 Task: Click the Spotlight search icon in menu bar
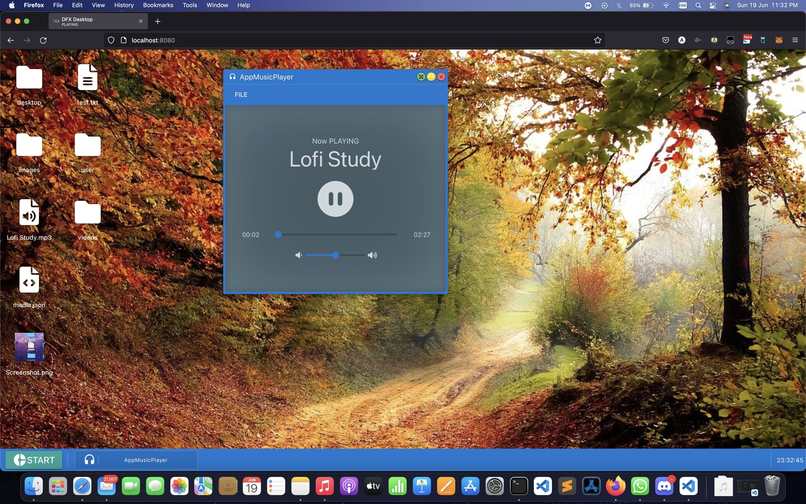click(698, 5)
